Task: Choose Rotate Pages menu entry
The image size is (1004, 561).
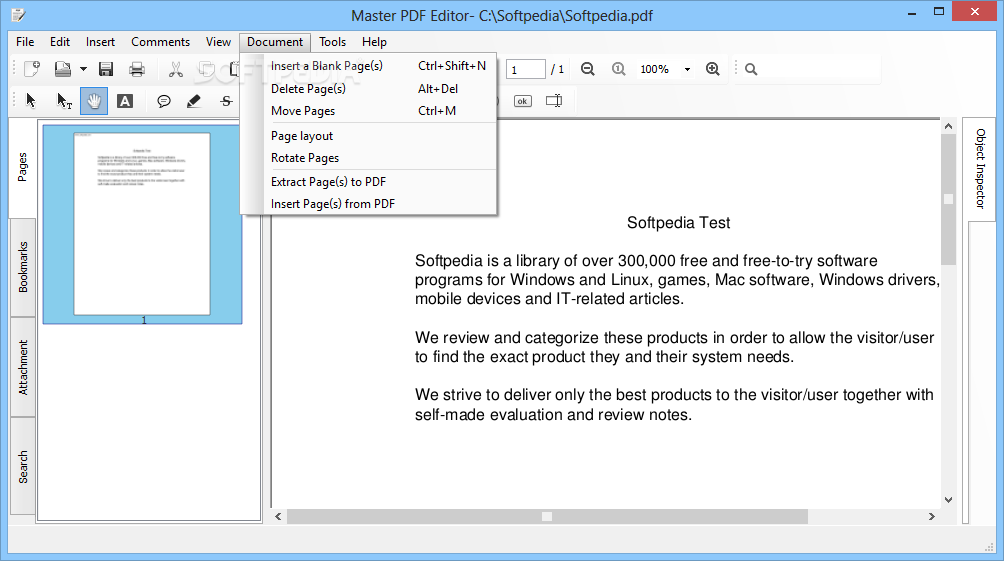Action: [x=368, y=158]
